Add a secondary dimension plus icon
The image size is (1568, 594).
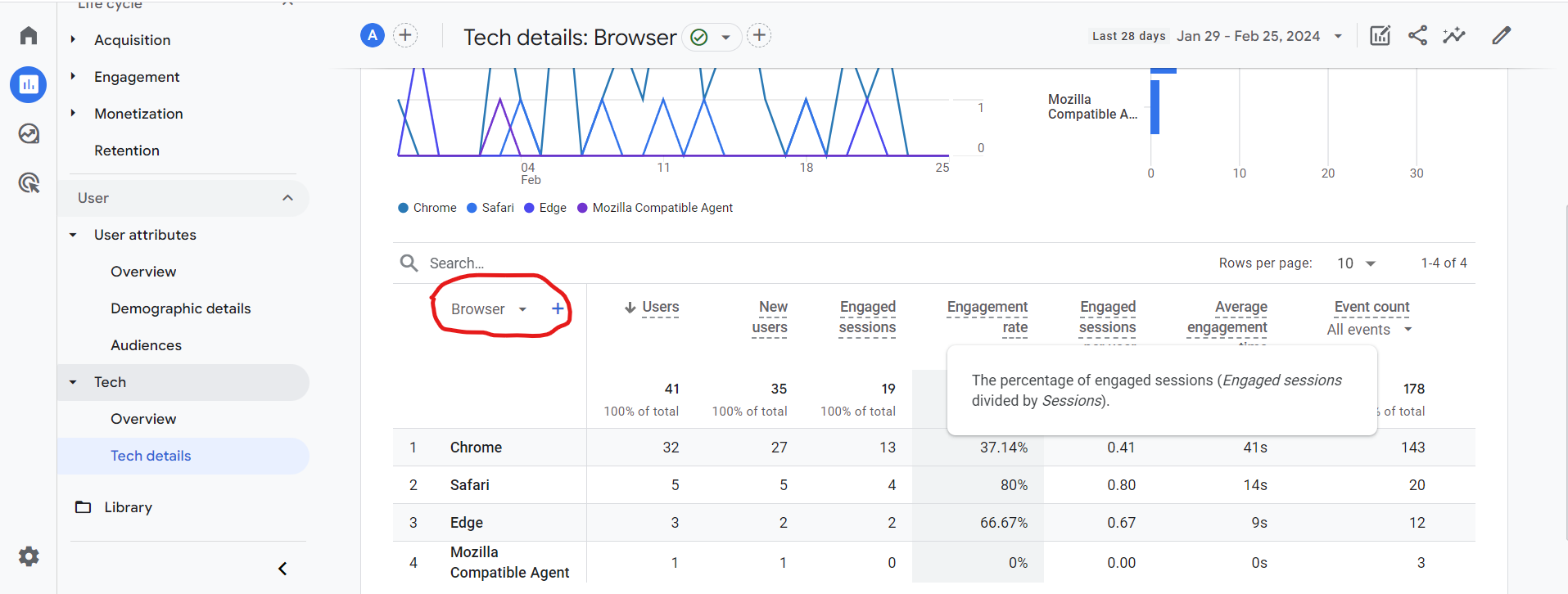click(x=558, y=308)
